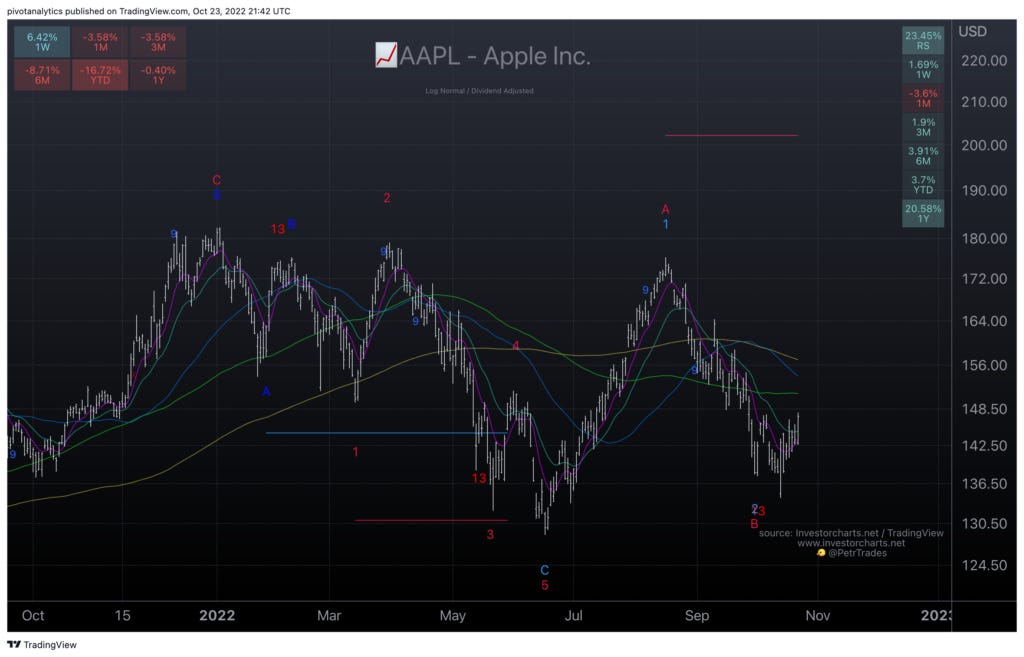This screenshot has height=657, width=1024.
Task: Click the red wave label 2 above April peak
Action: click(387, 198)
